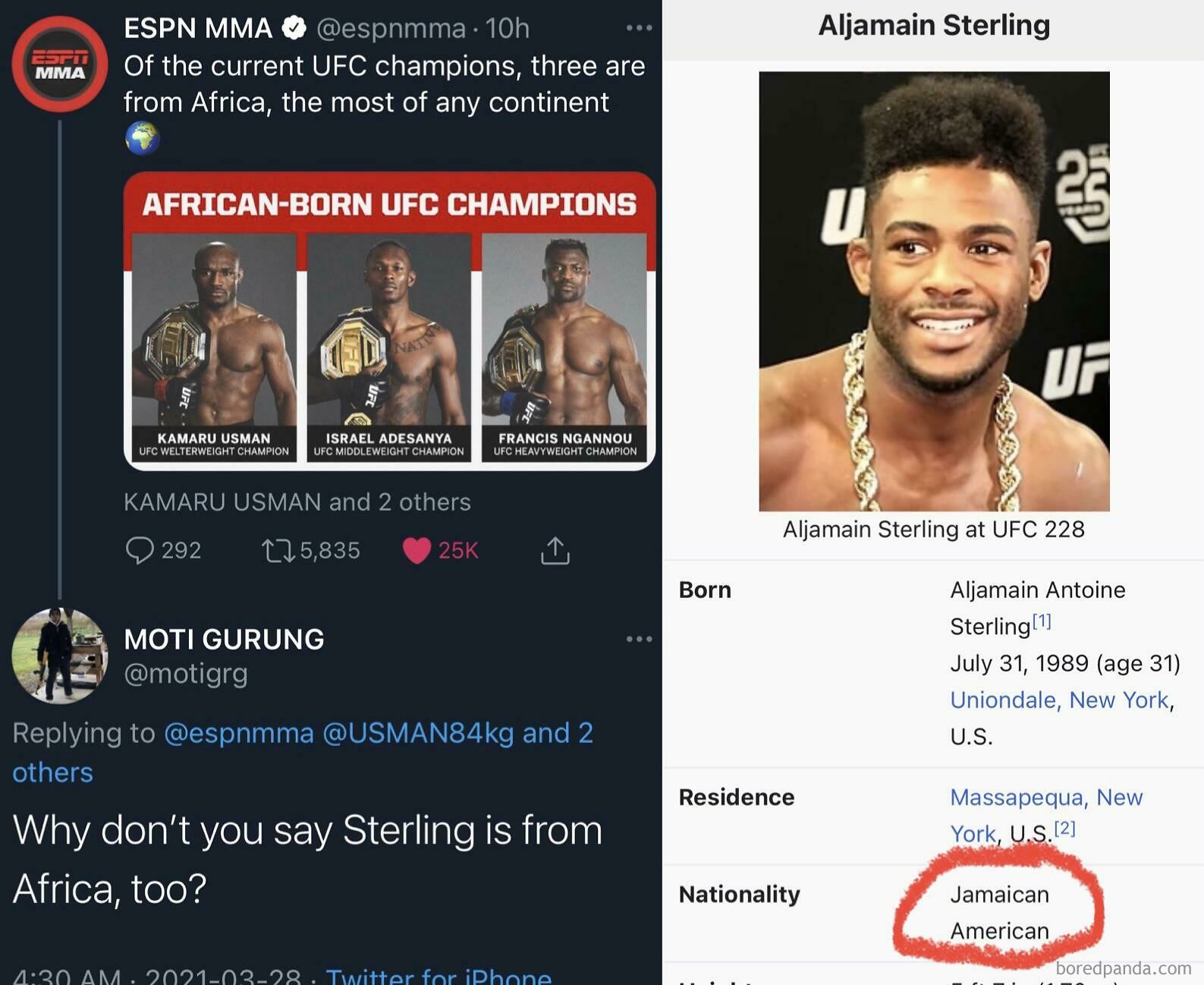The height and width of the screenshot is (985, 1204).
Task: Open the Massapequa, New York link
Action: coord(1046,798)
